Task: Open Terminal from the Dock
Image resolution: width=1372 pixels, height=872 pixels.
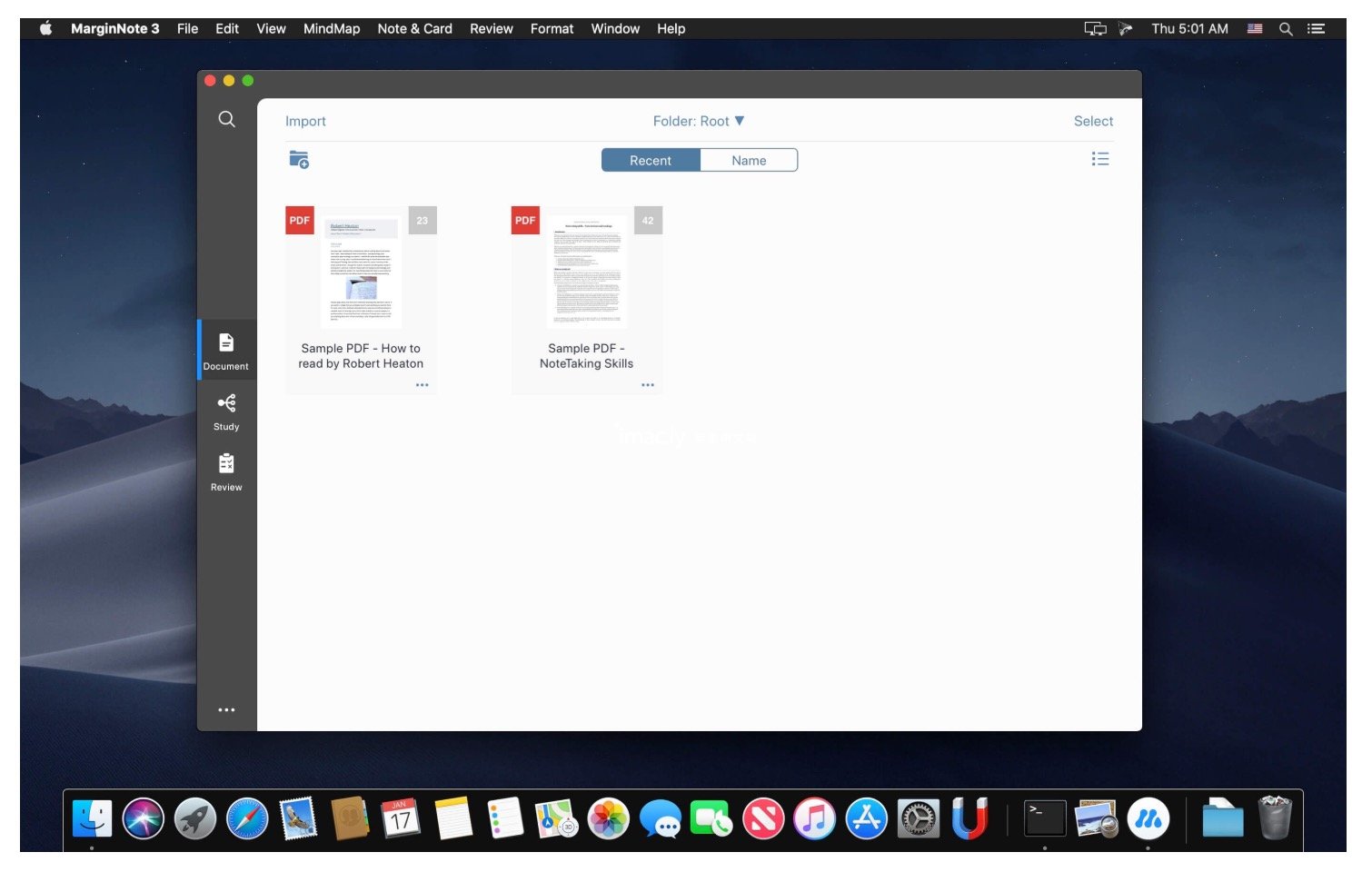Action: (1045, 818)
